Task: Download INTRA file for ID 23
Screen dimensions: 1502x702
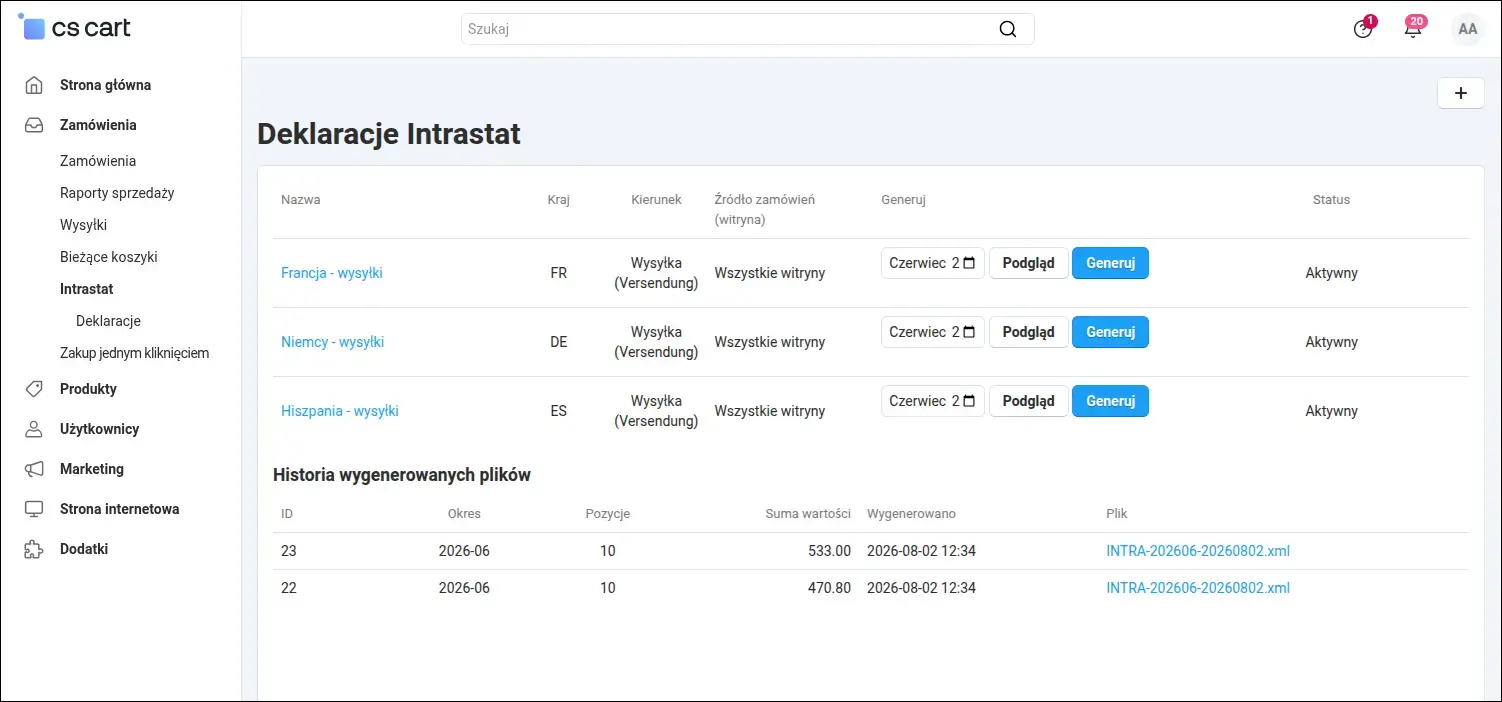Action: 1198,551
